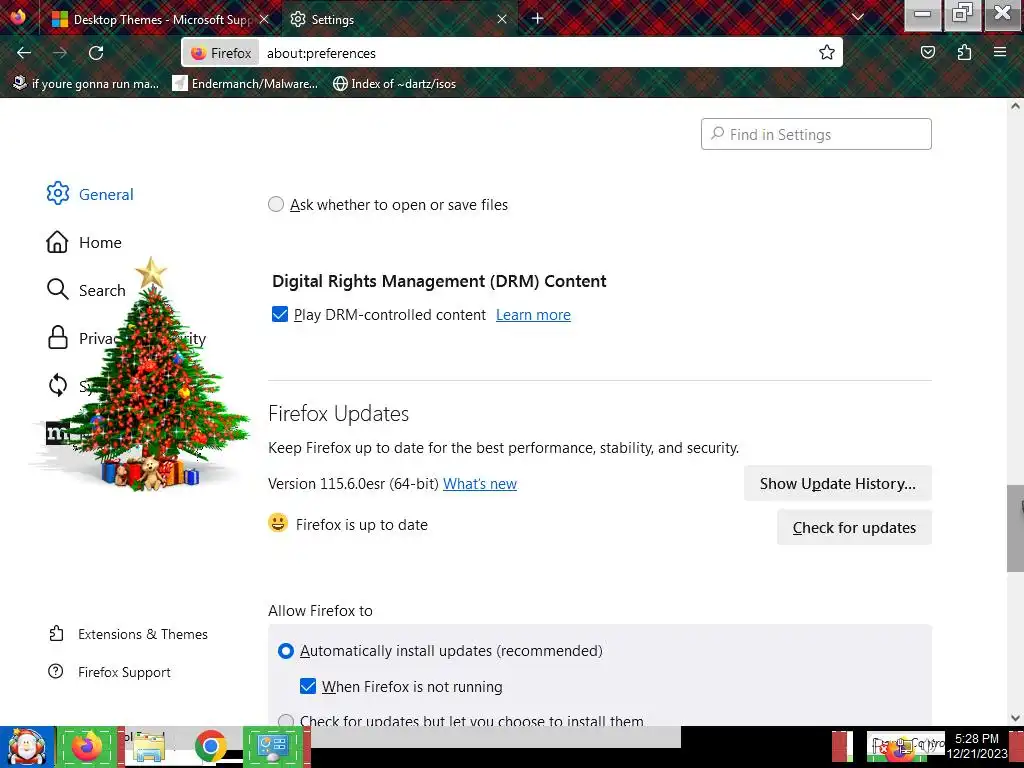The image size is (1024, 768).
Task: Click the General gear icon in sidebar
Action: coord(57,193)
